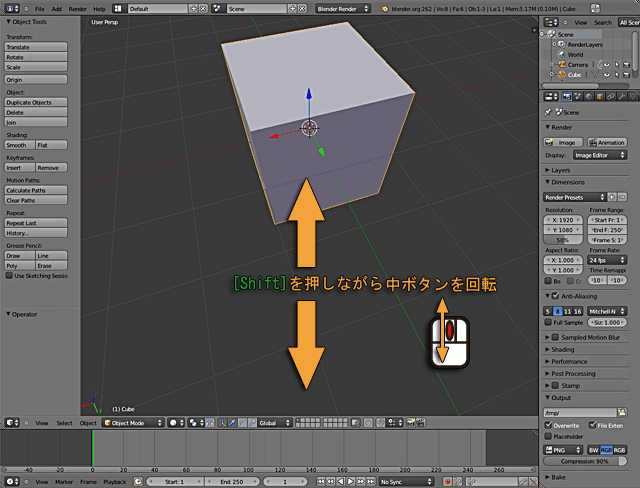Screen dimensions: 640x488
Task: Select the World item icon in outliner
Action: [560, 54]
